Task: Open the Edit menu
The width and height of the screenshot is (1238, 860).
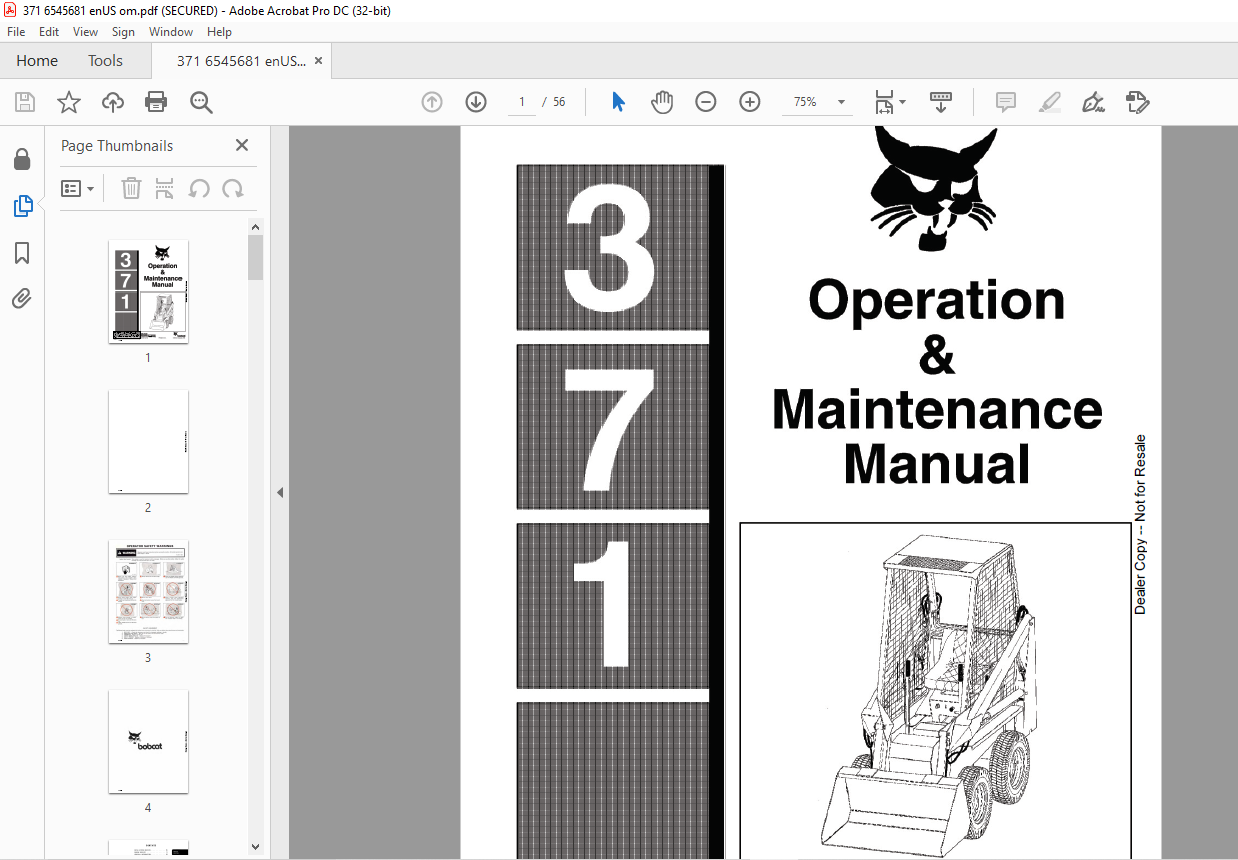Action: point(49,32)
